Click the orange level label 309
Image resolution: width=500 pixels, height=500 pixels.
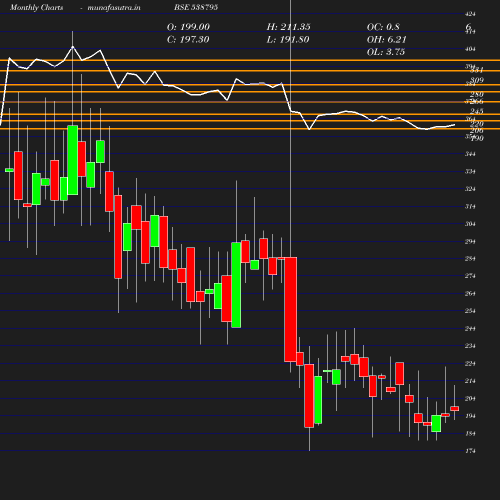[x=477, y=80]
